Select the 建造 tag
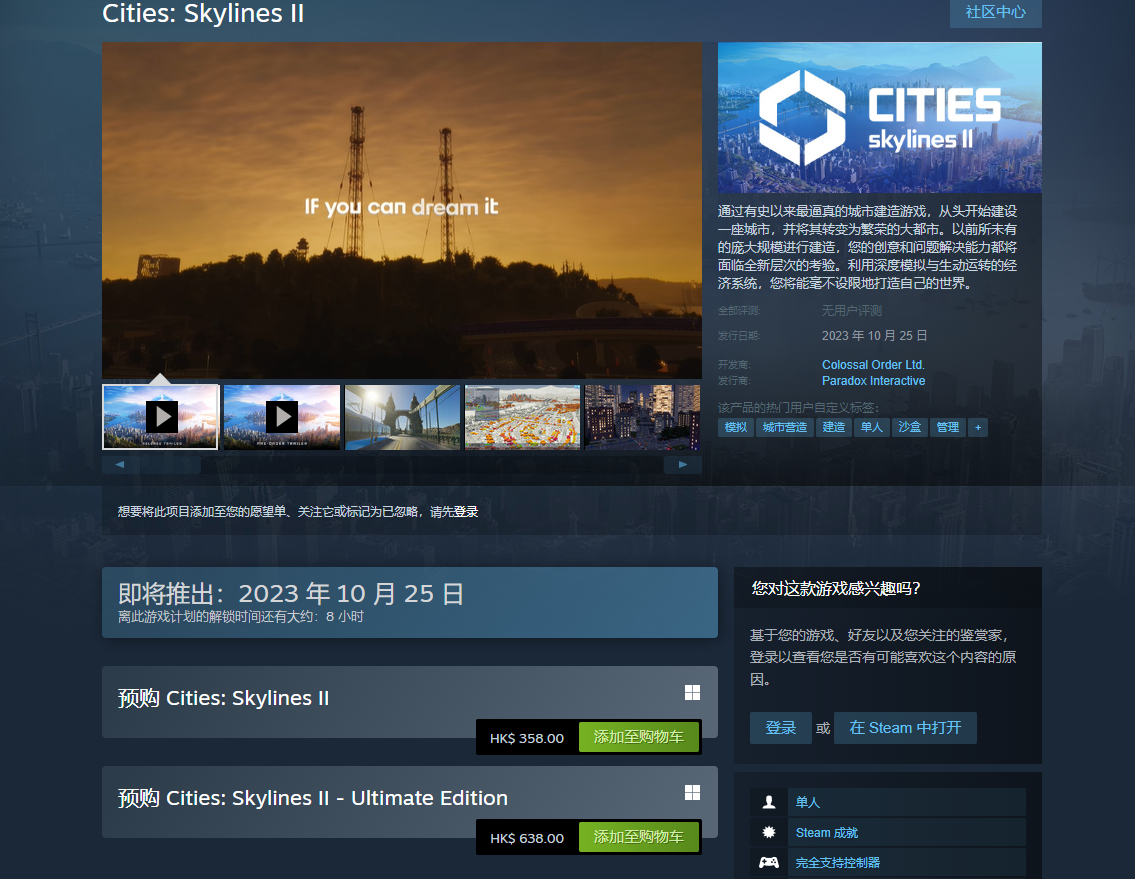This screenshot has width=1135, height=879. [834, 427]
